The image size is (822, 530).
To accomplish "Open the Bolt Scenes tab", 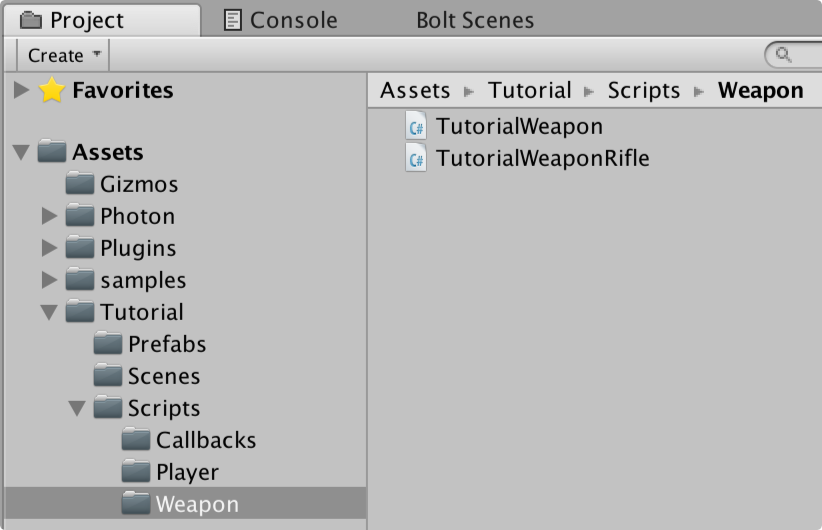I will tap(475, 20).
